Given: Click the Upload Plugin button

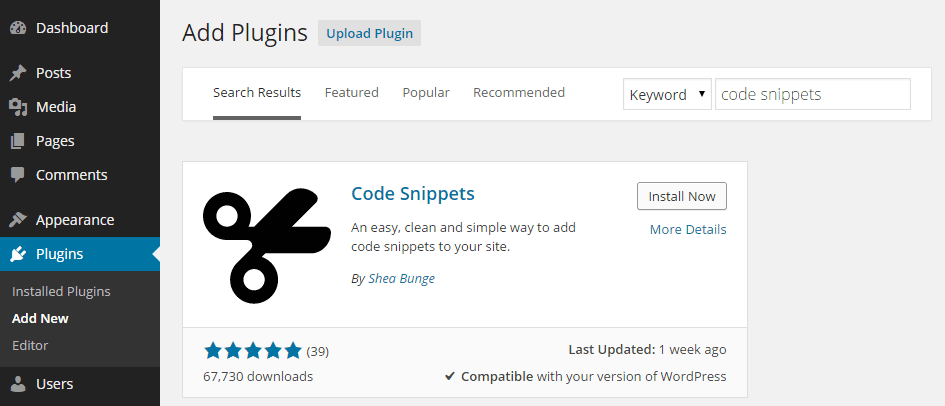Looking at the screenshot, I should (369, 33).
